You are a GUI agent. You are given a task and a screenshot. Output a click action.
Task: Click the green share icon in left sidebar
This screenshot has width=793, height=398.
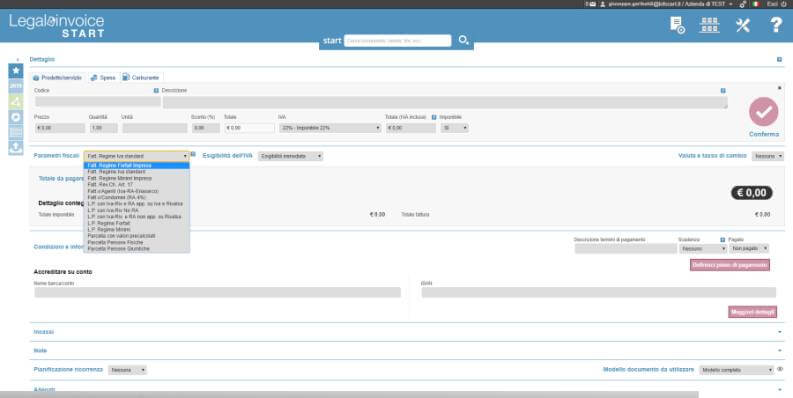16,102
